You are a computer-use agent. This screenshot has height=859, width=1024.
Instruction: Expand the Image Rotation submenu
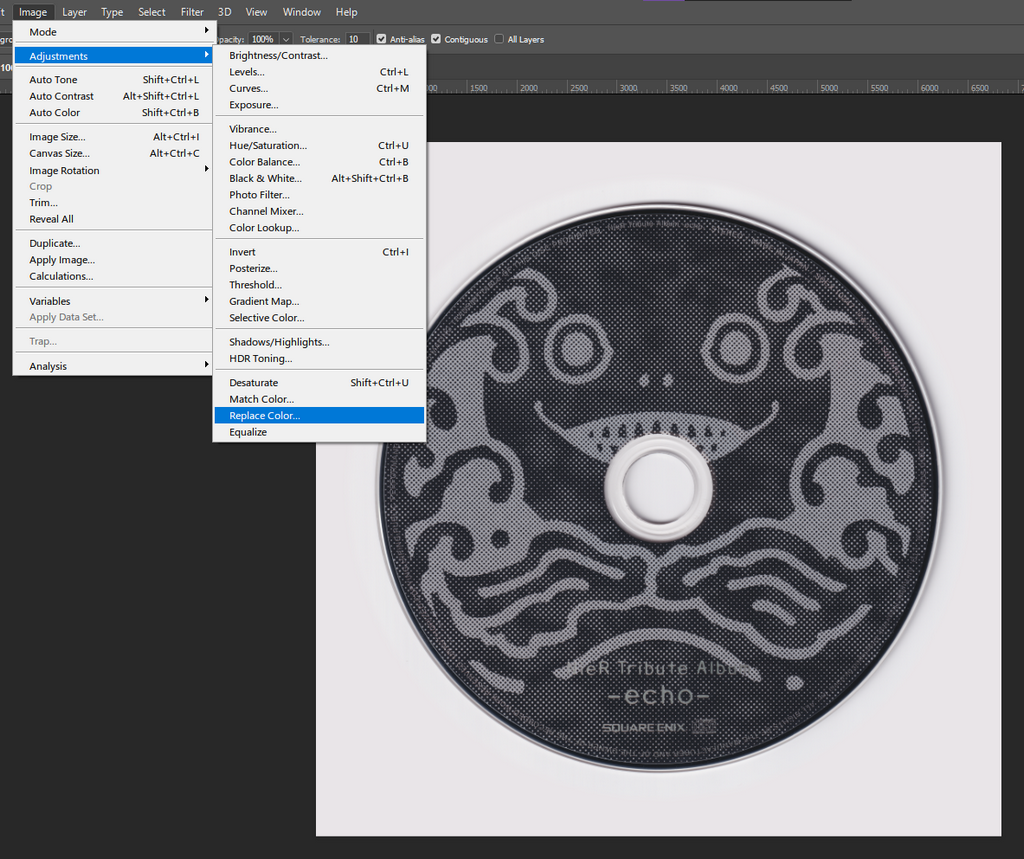(x=64, y=170)
